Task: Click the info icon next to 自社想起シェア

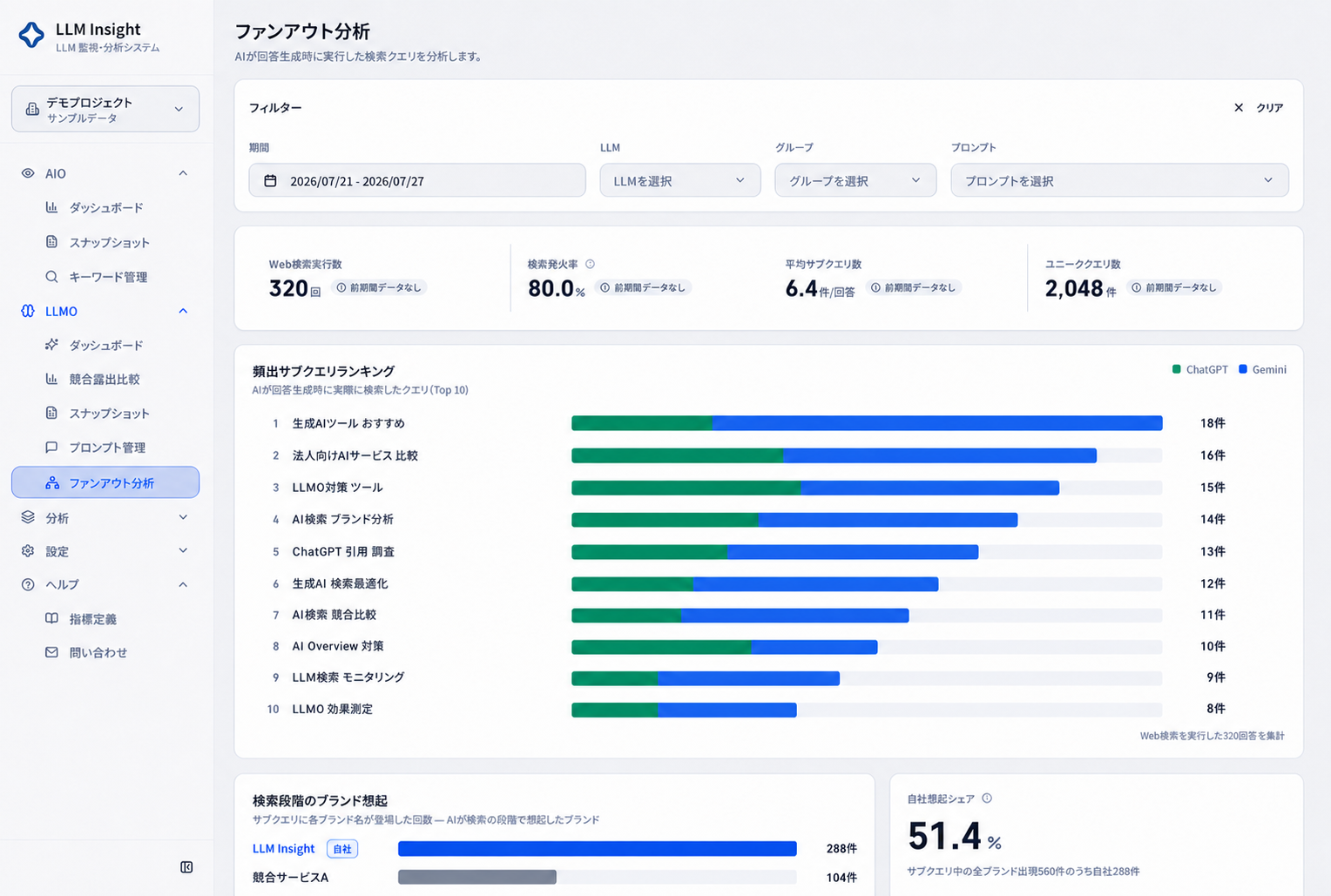Action: pyautogui.click(x=987, y=798)
